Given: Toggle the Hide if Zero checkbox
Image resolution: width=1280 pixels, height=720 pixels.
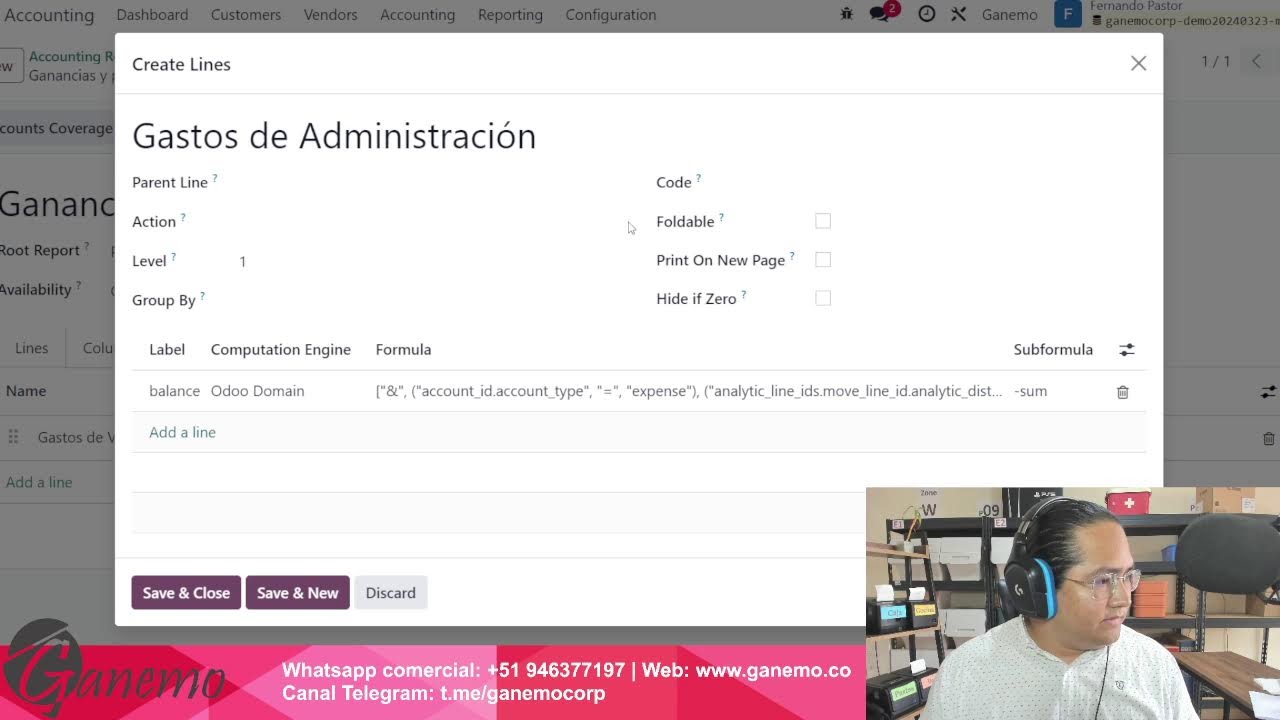Looking at the screenshot, I should coord(823,298).
